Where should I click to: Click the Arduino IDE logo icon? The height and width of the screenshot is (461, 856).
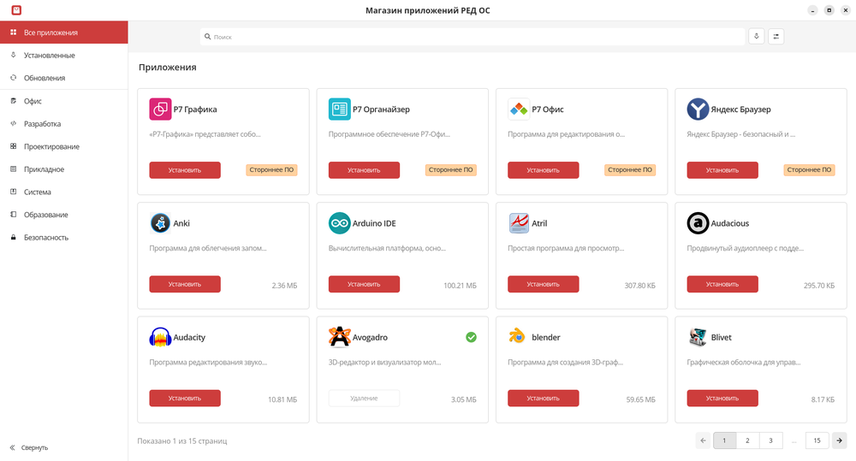(339, 223)
